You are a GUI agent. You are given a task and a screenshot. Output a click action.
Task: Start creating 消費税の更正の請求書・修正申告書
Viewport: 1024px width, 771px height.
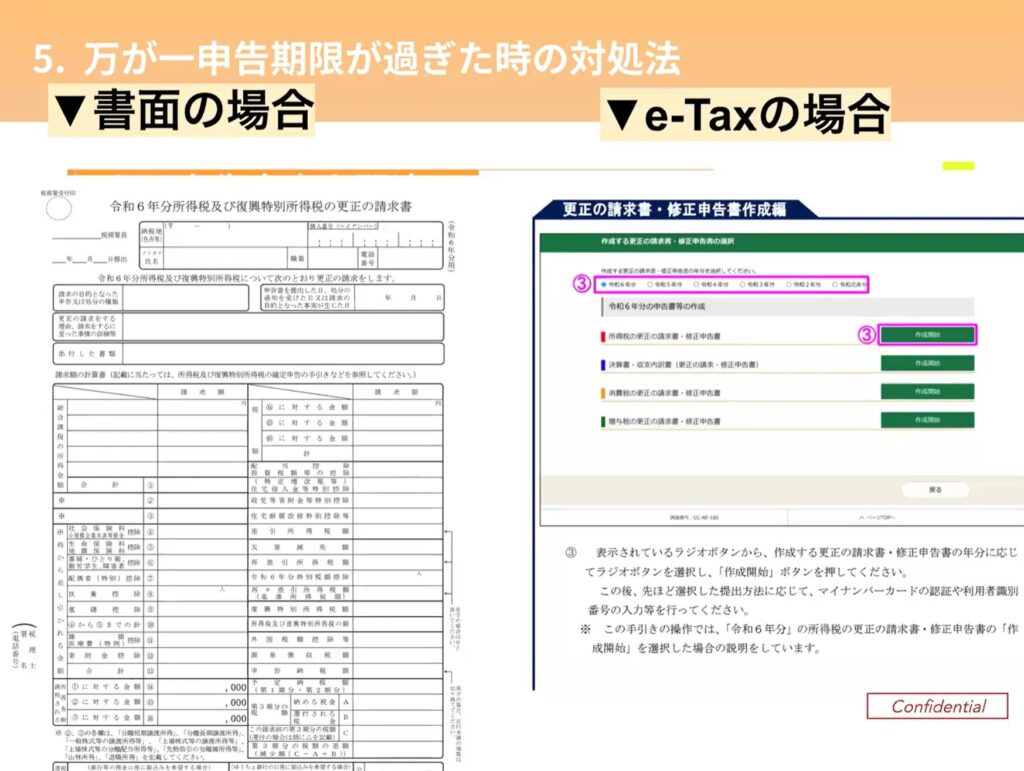point(927,392)
